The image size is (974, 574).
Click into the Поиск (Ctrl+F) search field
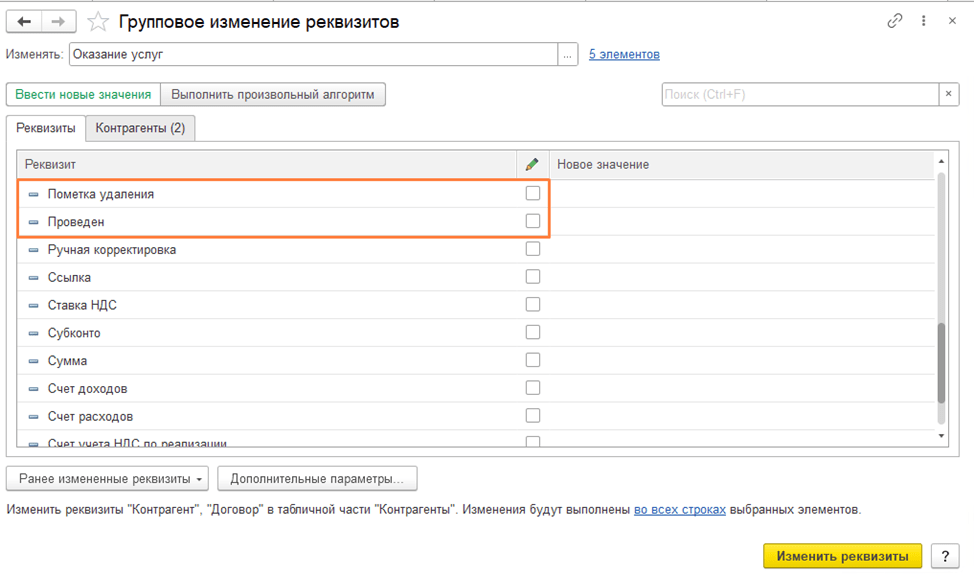coord(798,94)
